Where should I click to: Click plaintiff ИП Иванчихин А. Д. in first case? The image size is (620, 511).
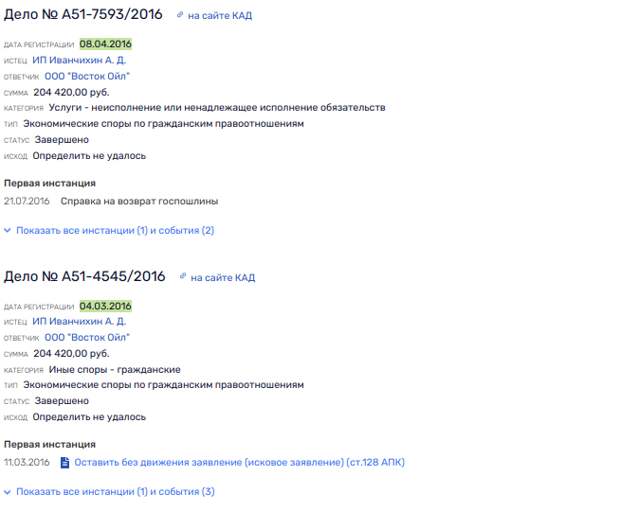pos(79,60)
